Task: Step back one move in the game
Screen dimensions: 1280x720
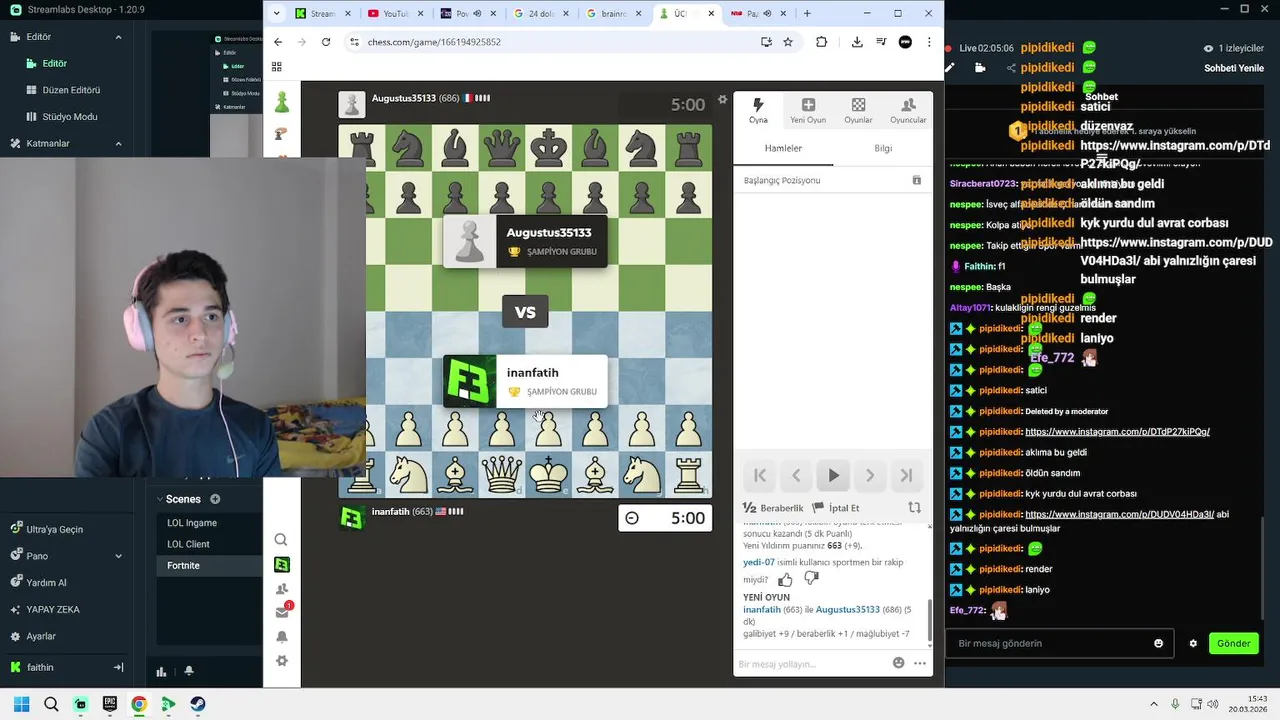Action: pos(796,476)
